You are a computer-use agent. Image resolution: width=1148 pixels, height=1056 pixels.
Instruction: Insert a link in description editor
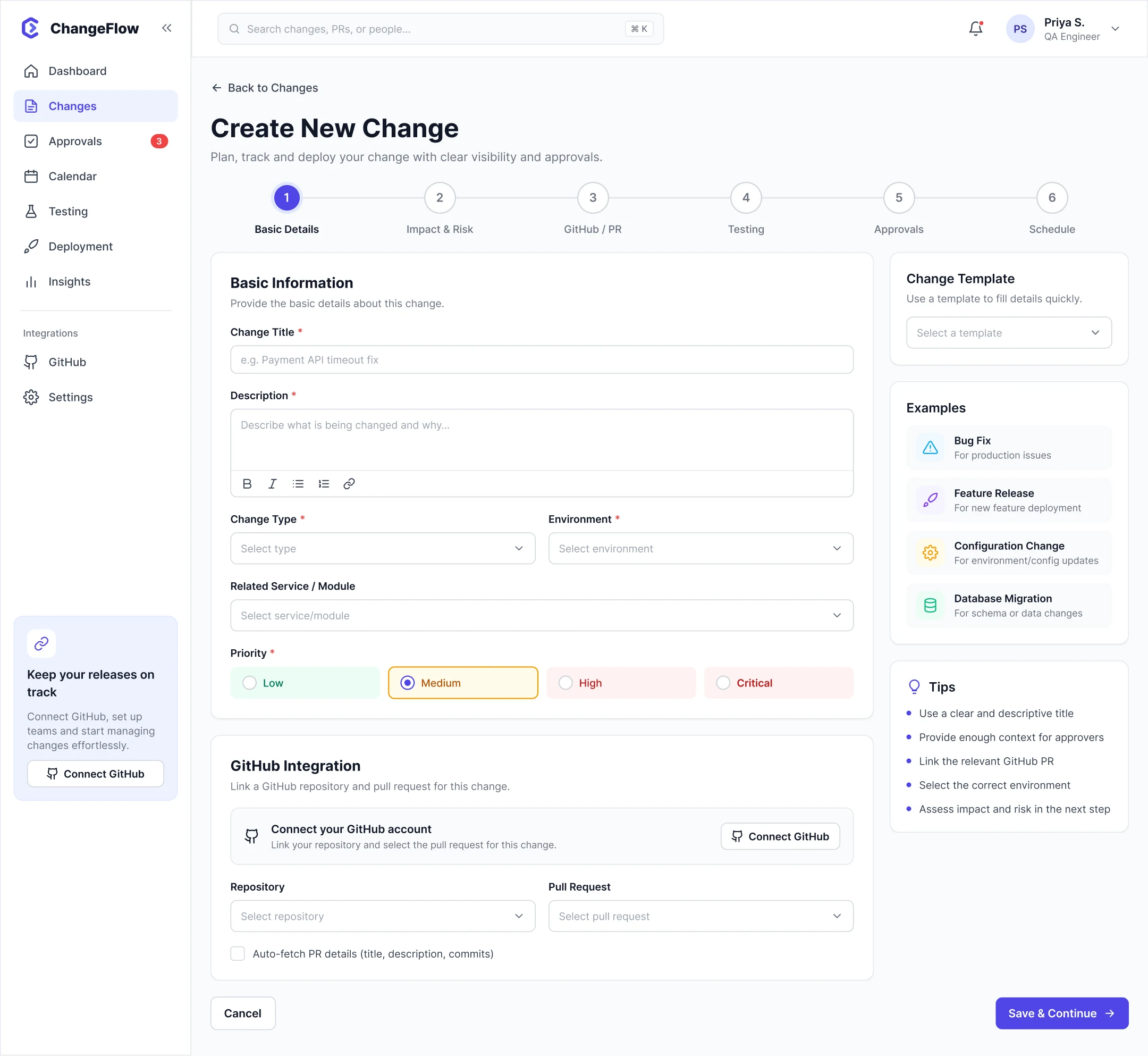click(x=349, y=484)
